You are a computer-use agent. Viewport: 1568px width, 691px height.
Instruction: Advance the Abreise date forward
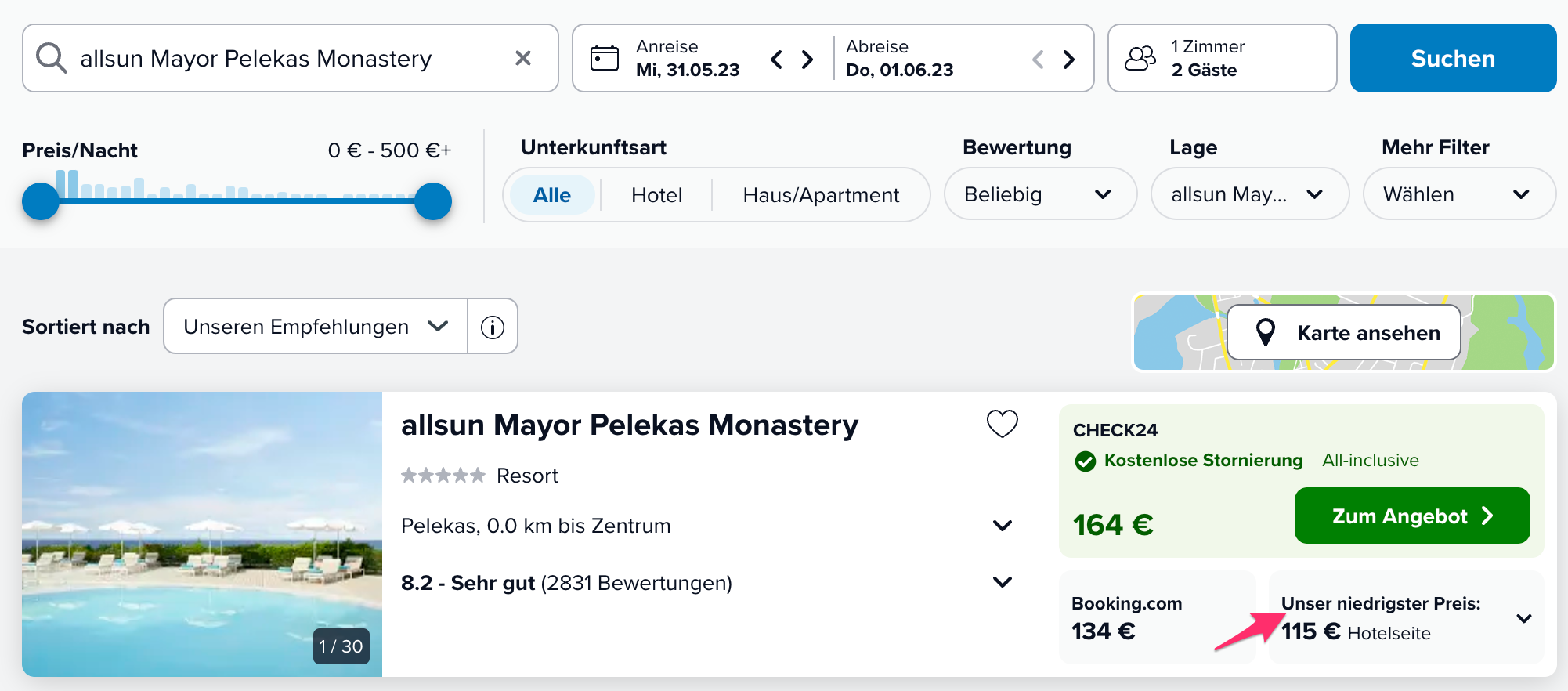tap(1068, 59)
